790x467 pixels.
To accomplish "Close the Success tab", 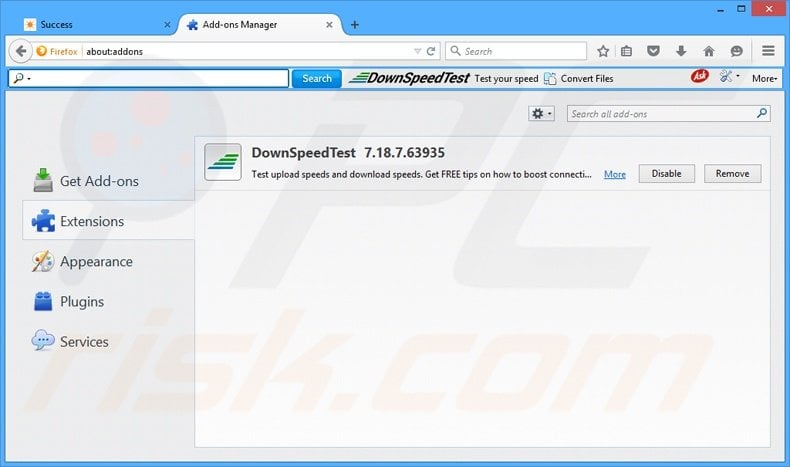I will (167, 24).
